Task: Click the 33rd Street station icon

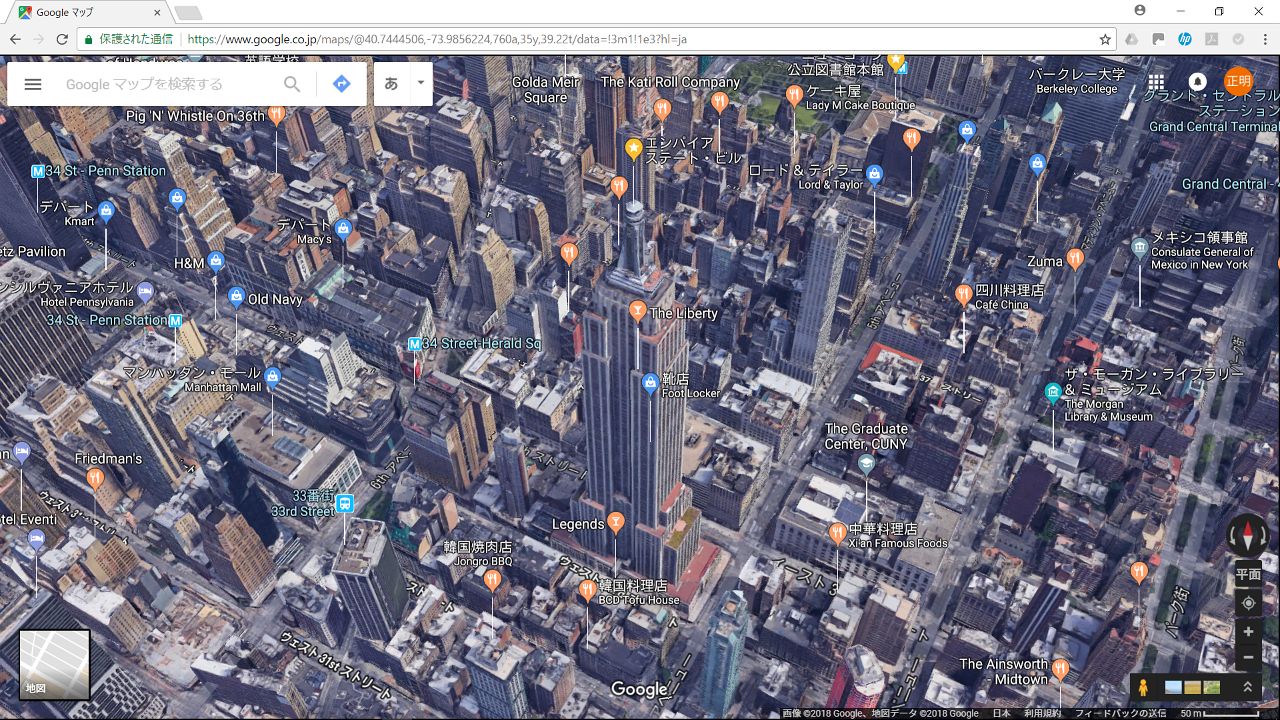Action: click(x=345, y=503)
